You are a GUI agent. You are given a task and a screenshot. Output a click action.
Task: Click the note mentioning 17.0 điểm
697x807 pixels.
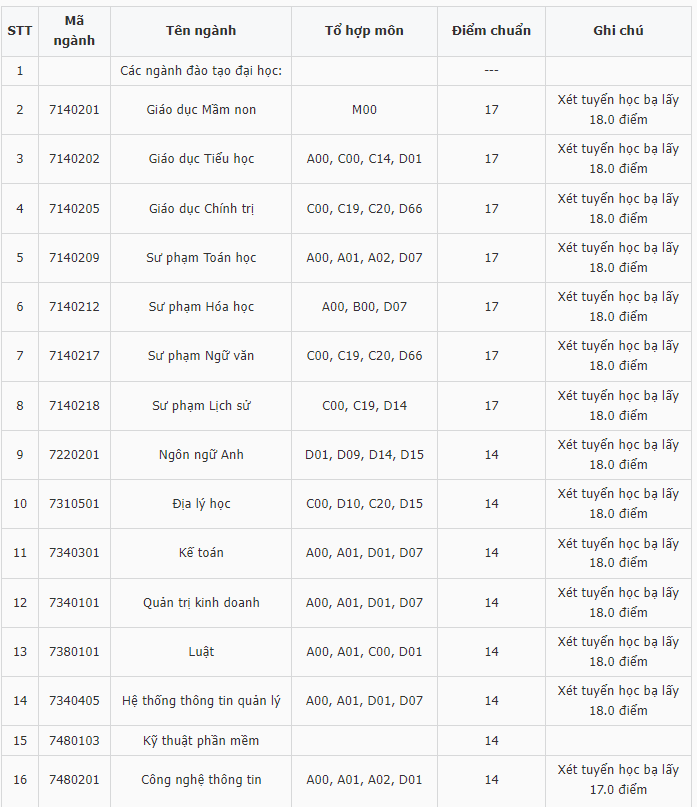[618, 780]
